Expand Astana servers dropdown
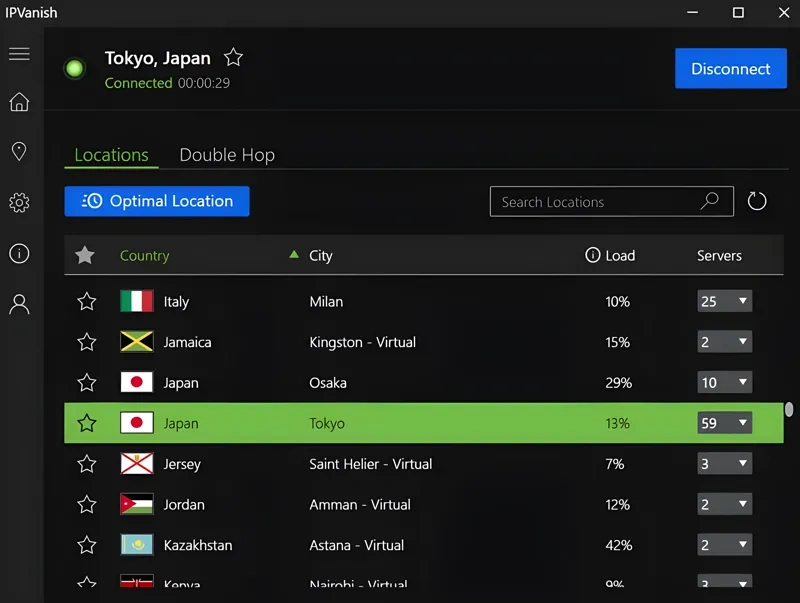The width and height of the screenshot is (800, 603). click(x=724, y=545)
